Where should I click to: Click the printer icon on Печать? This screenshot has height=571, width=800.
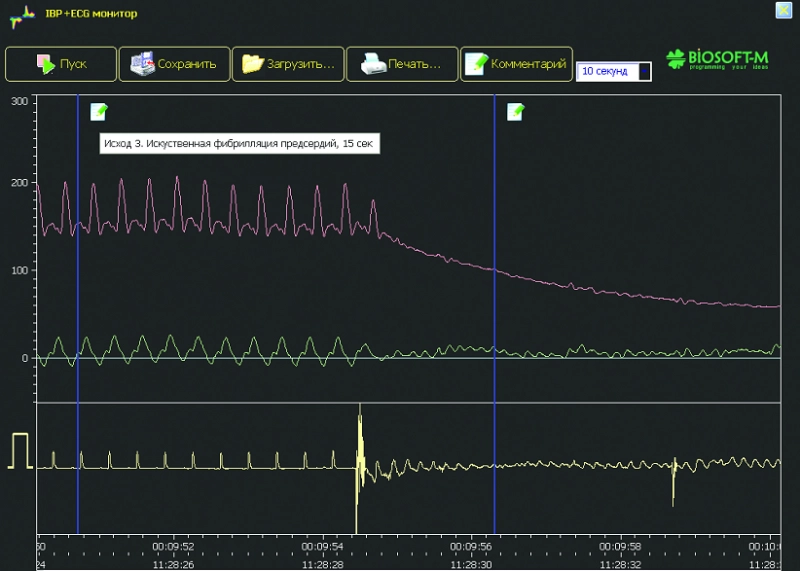[373, 64]
